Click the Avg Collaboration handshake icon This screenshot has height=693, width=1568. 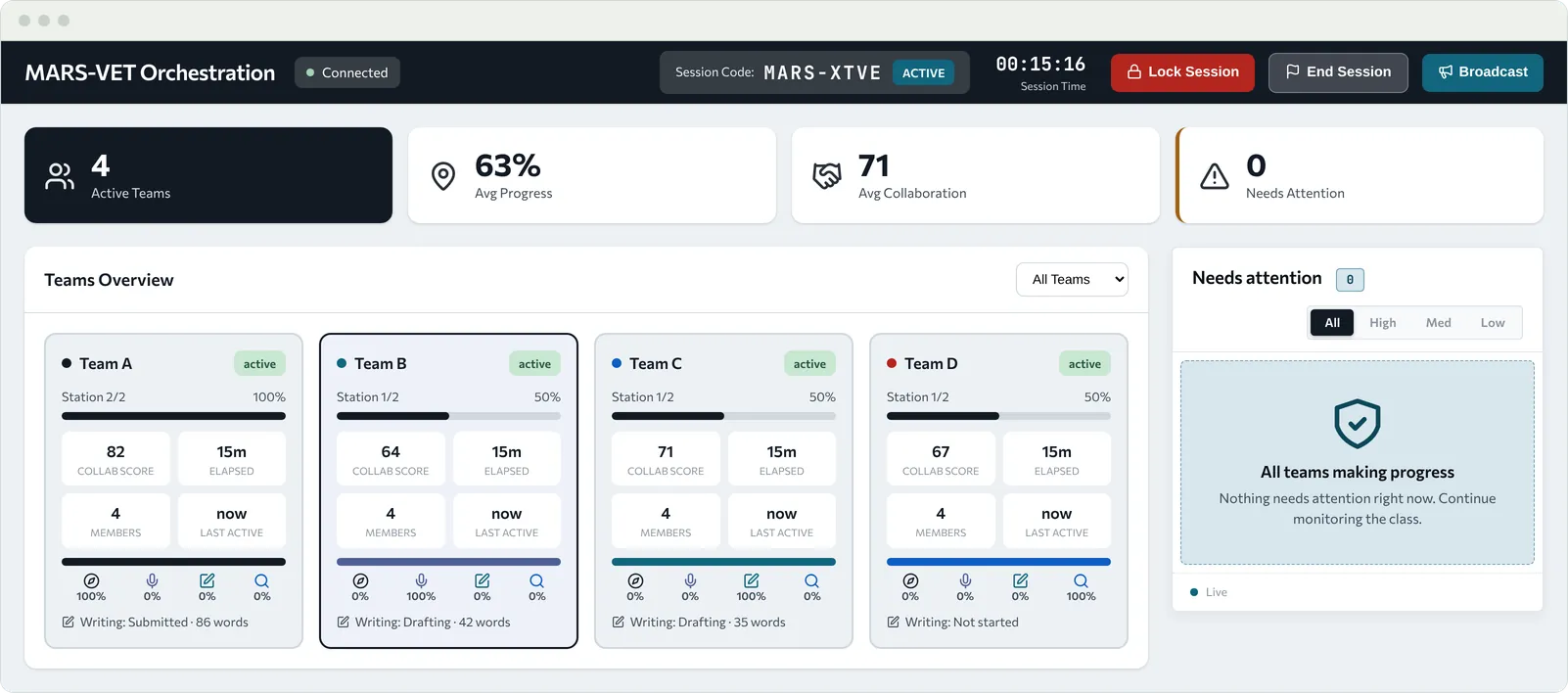pos(827,175)
